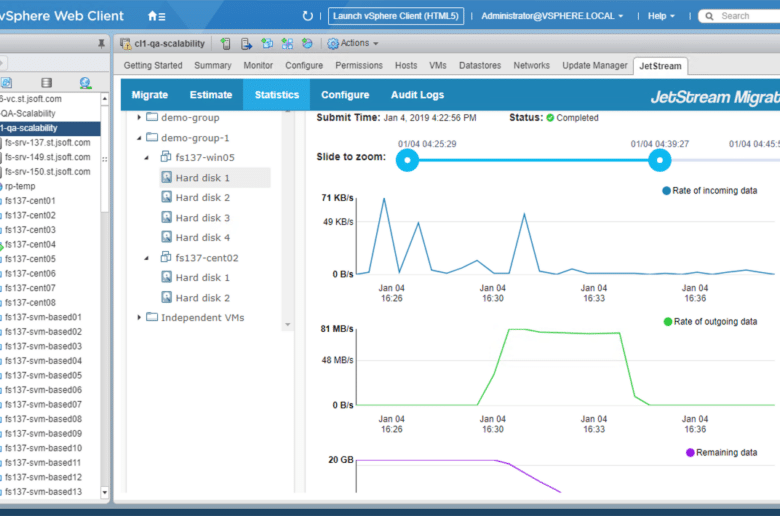
Task: Click Hard disk 3 icon under fs137-win05
Action: tap(167, 217)
